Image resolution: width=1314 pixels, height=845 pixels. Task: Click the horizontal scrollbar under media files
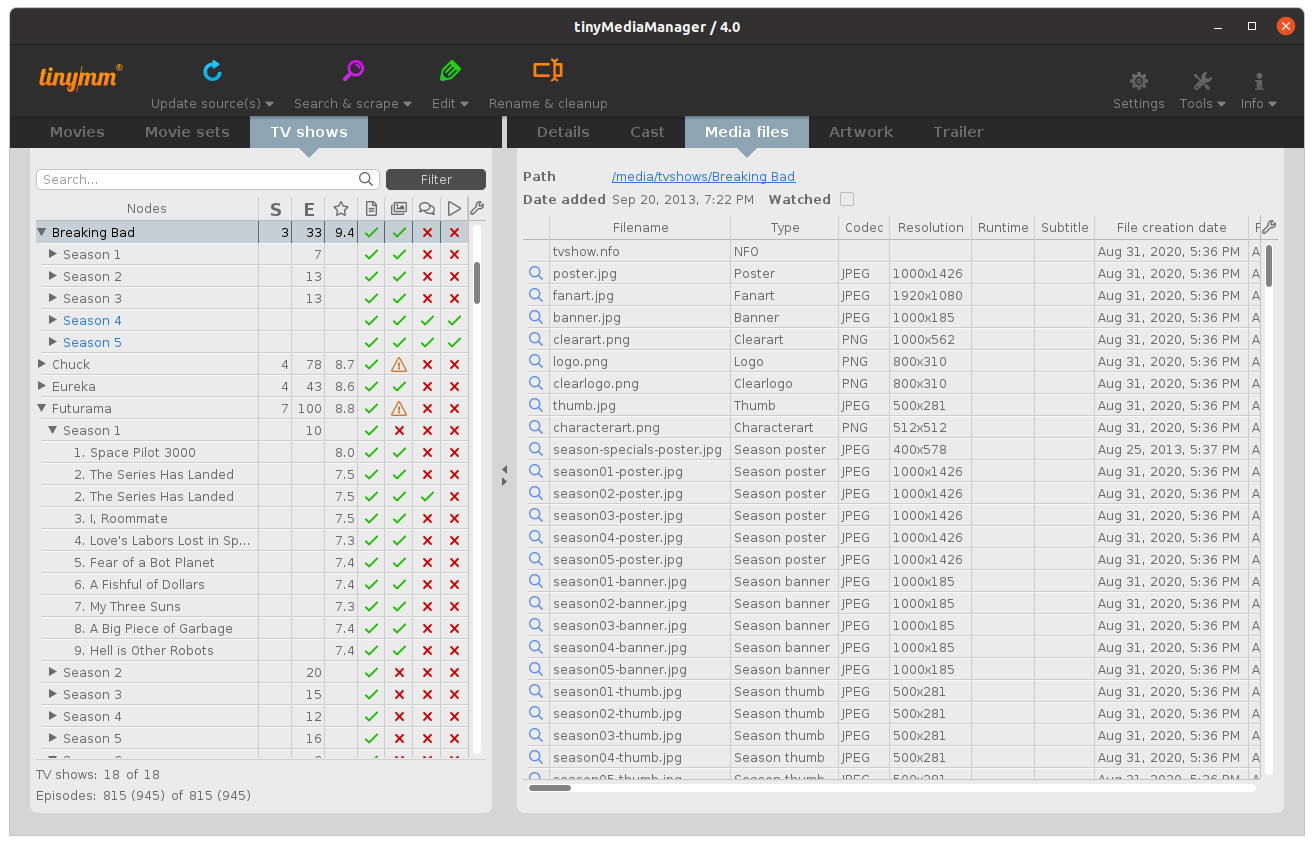[550, 788]
